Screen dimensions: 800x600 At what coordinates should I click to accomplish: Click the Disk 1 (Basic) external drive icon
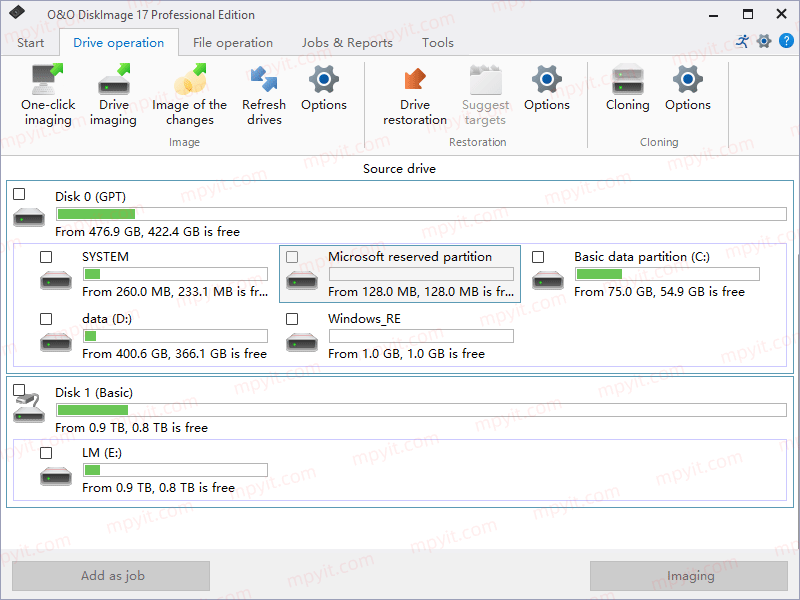(29, 409)
